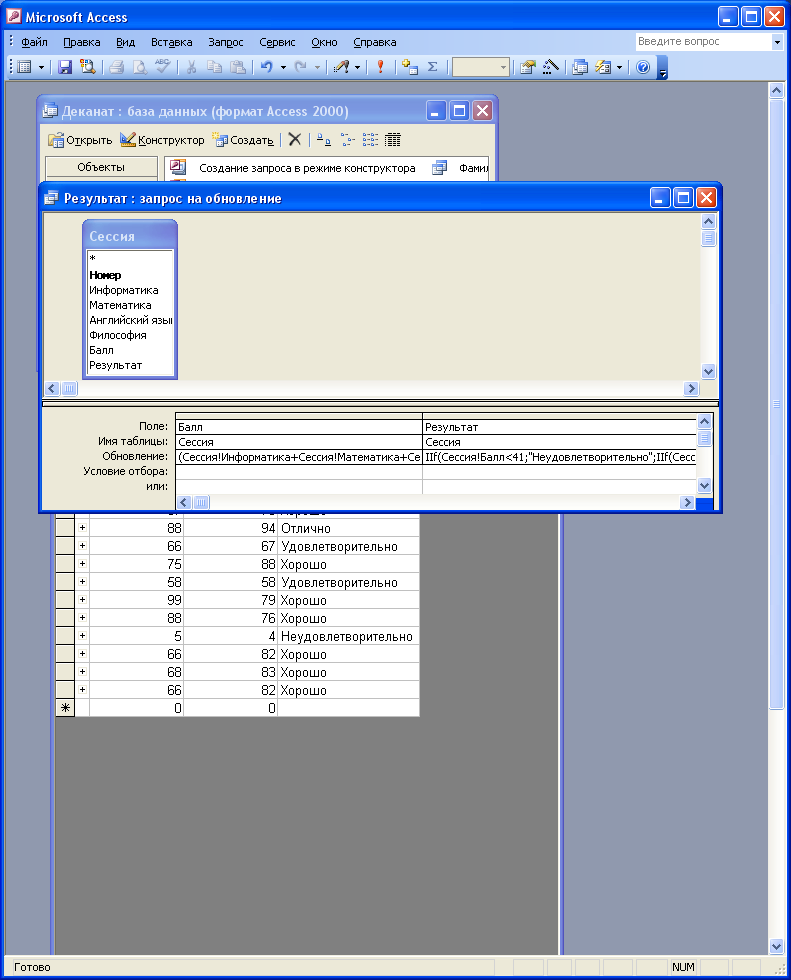The height and width of the screenshot is (980, 791).
Task: Click the Properties toolbar icon
Action: pos(528,67)
